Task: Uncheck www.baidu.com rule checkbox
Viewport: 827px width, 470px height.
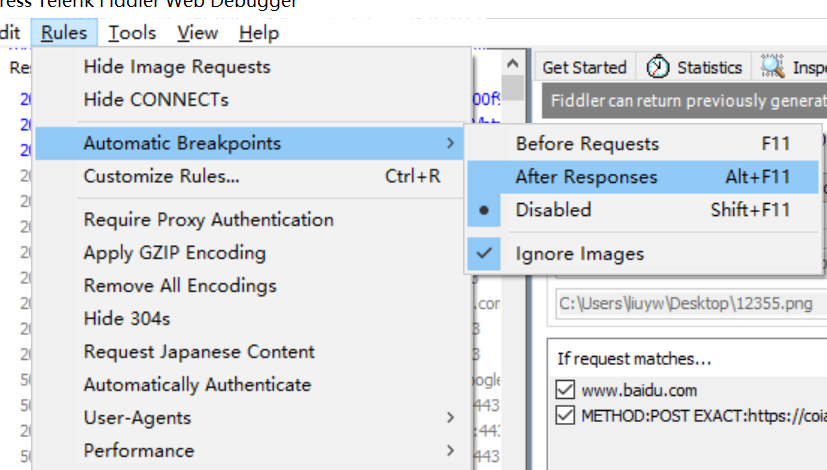Action: (x=565, y=390)
